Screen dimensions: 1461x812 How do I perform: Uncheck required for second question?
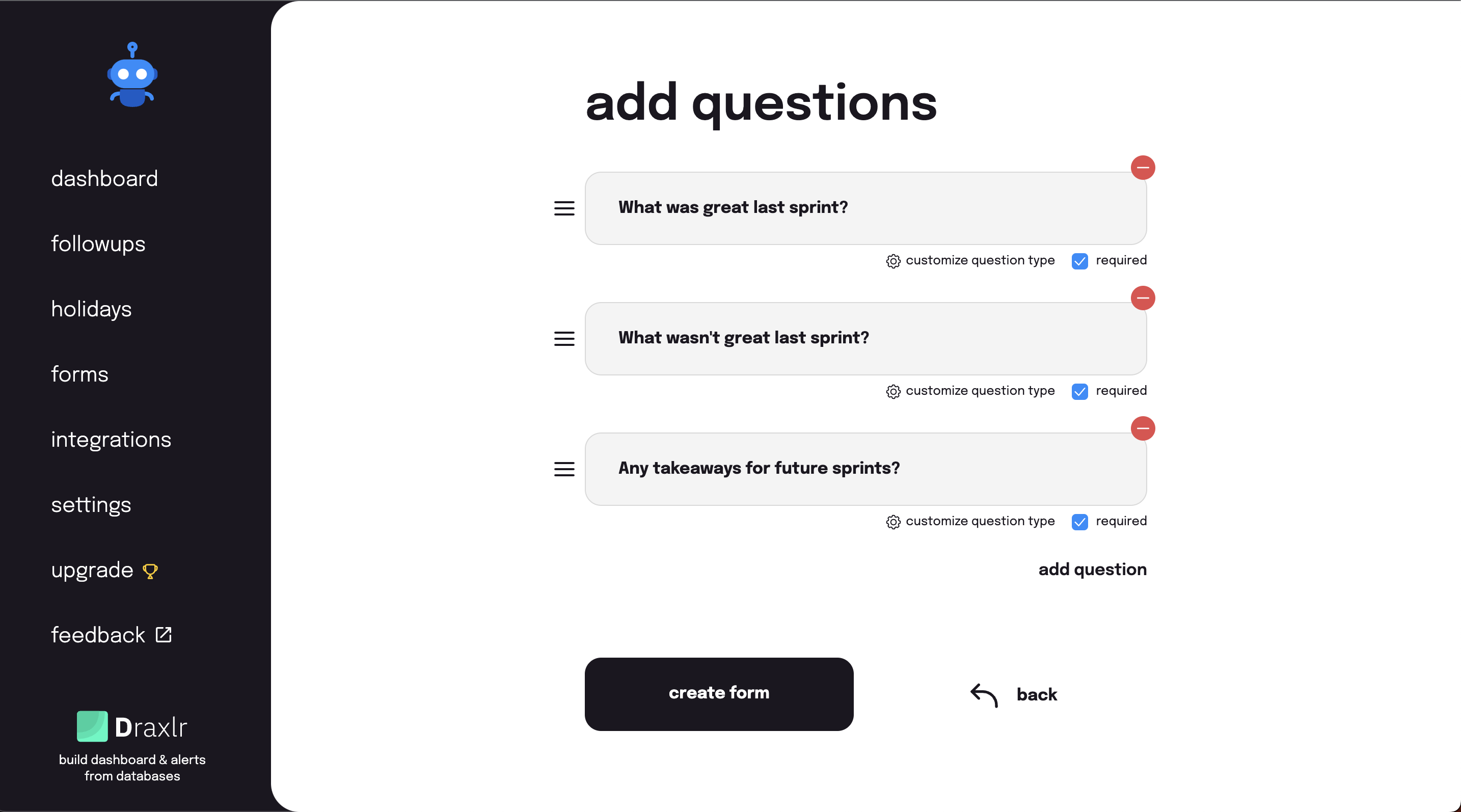(x=1080, y=391)
